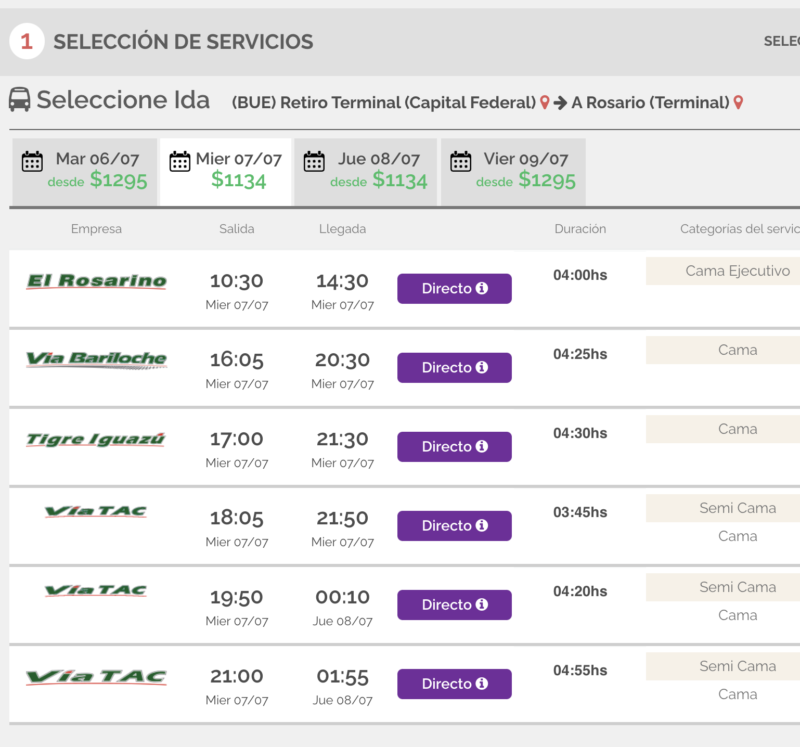Choose Cama on the 19:50 Via TAC row
Viewport: 800px width, 747px height.
coord(737,615)
